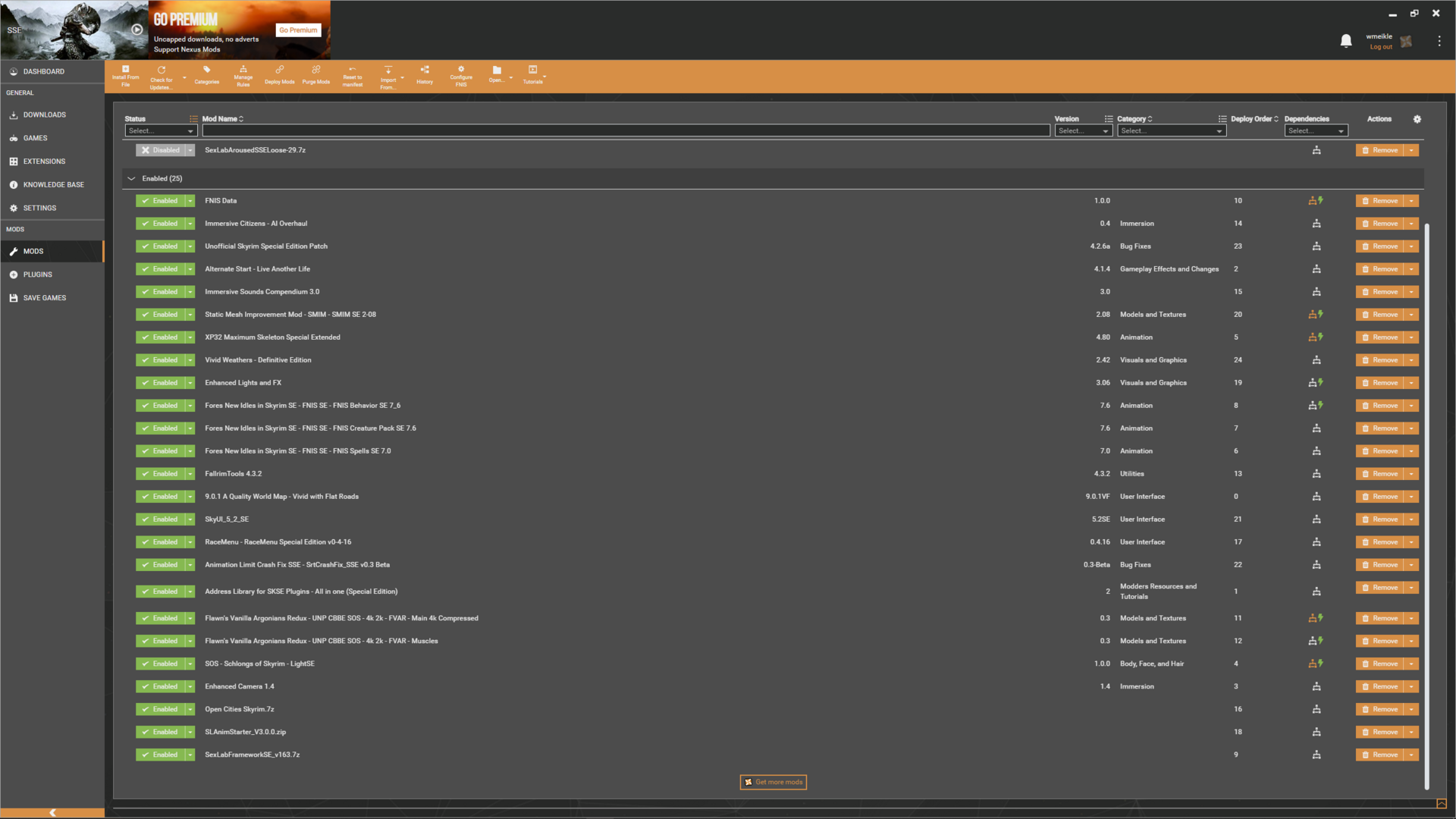Open Version filter dropdown
The height and width of the screenshot is (819, 1456).
pos(1083,131)
